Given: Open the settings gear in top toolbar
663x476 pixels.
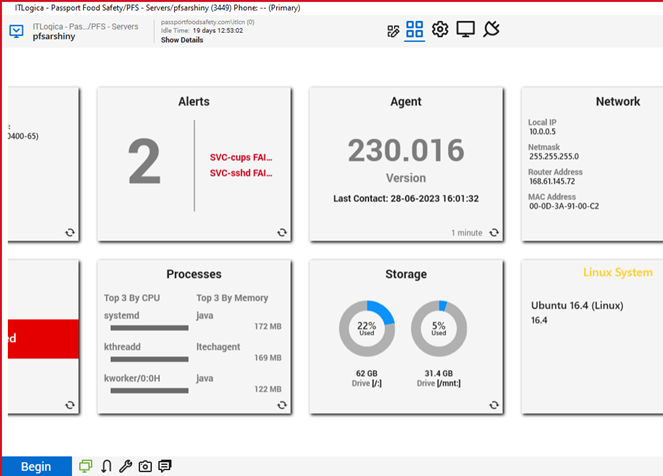Looking at the screenshot, I should 440,30.
